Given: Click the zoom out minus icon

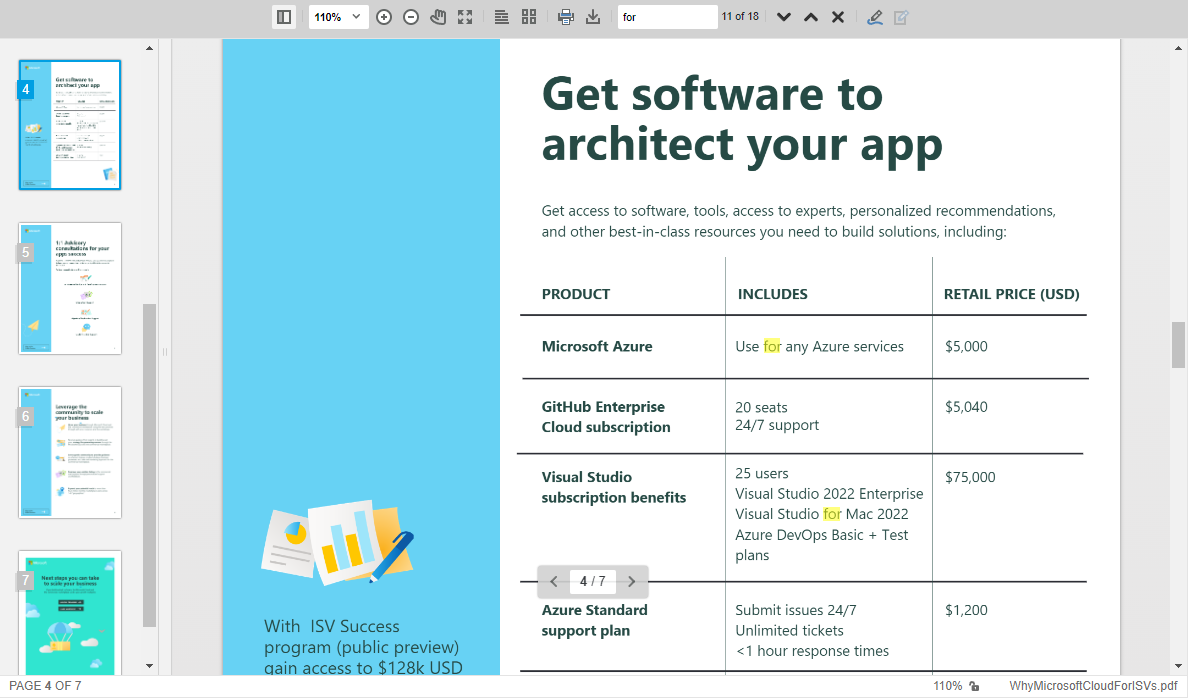Looking at the screenshot, I should click(x=411, y=17).
